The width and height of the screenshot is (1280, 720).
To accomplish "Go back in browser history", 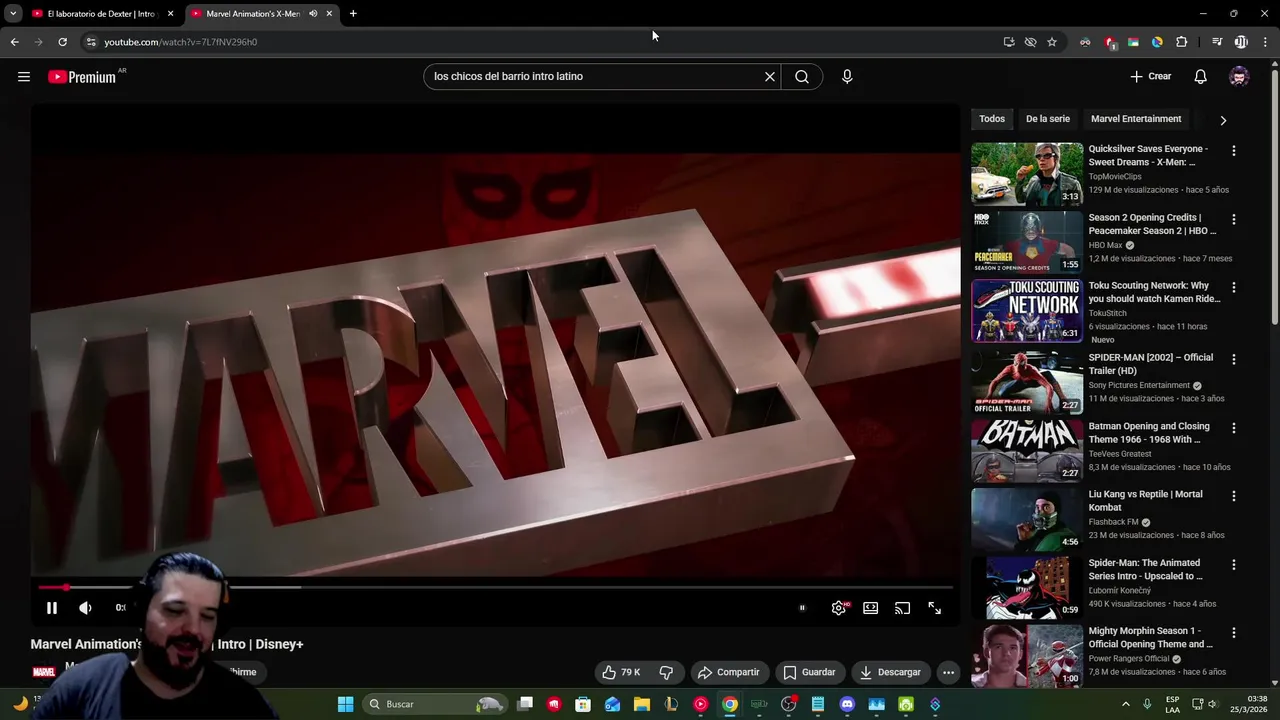I will pos(14,42).
